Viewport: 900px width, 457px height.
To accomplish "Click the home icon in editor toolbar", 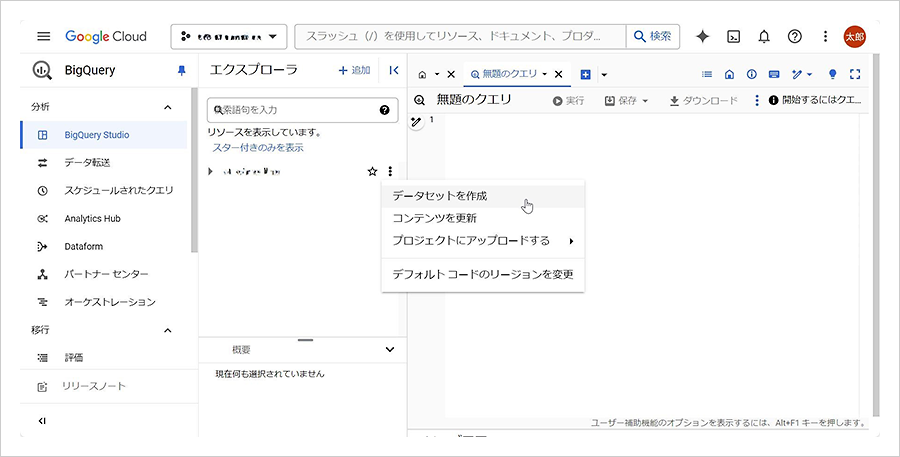I will (730, 74).
